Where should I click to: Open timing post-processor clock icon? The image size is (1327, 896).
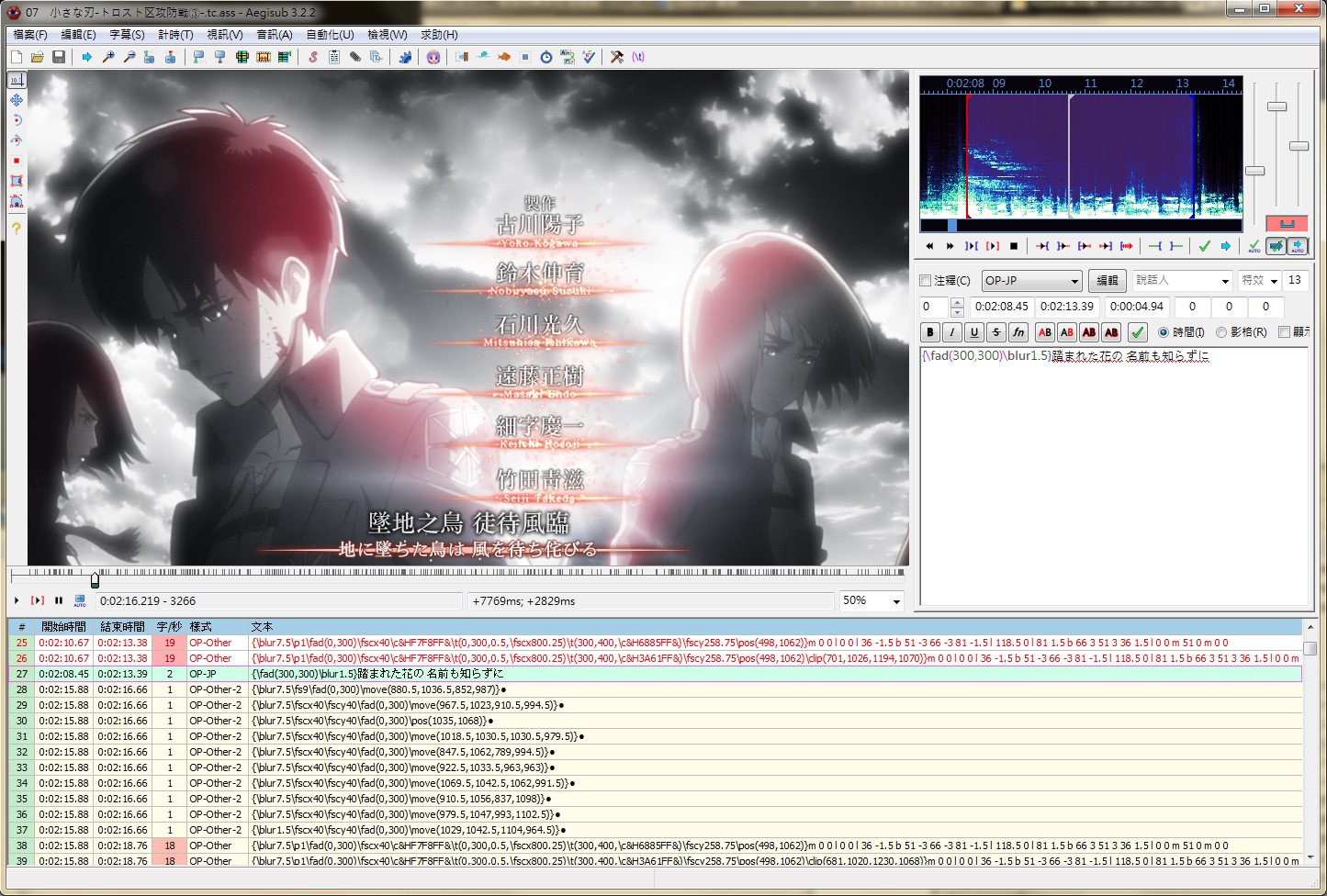point(546,57)
